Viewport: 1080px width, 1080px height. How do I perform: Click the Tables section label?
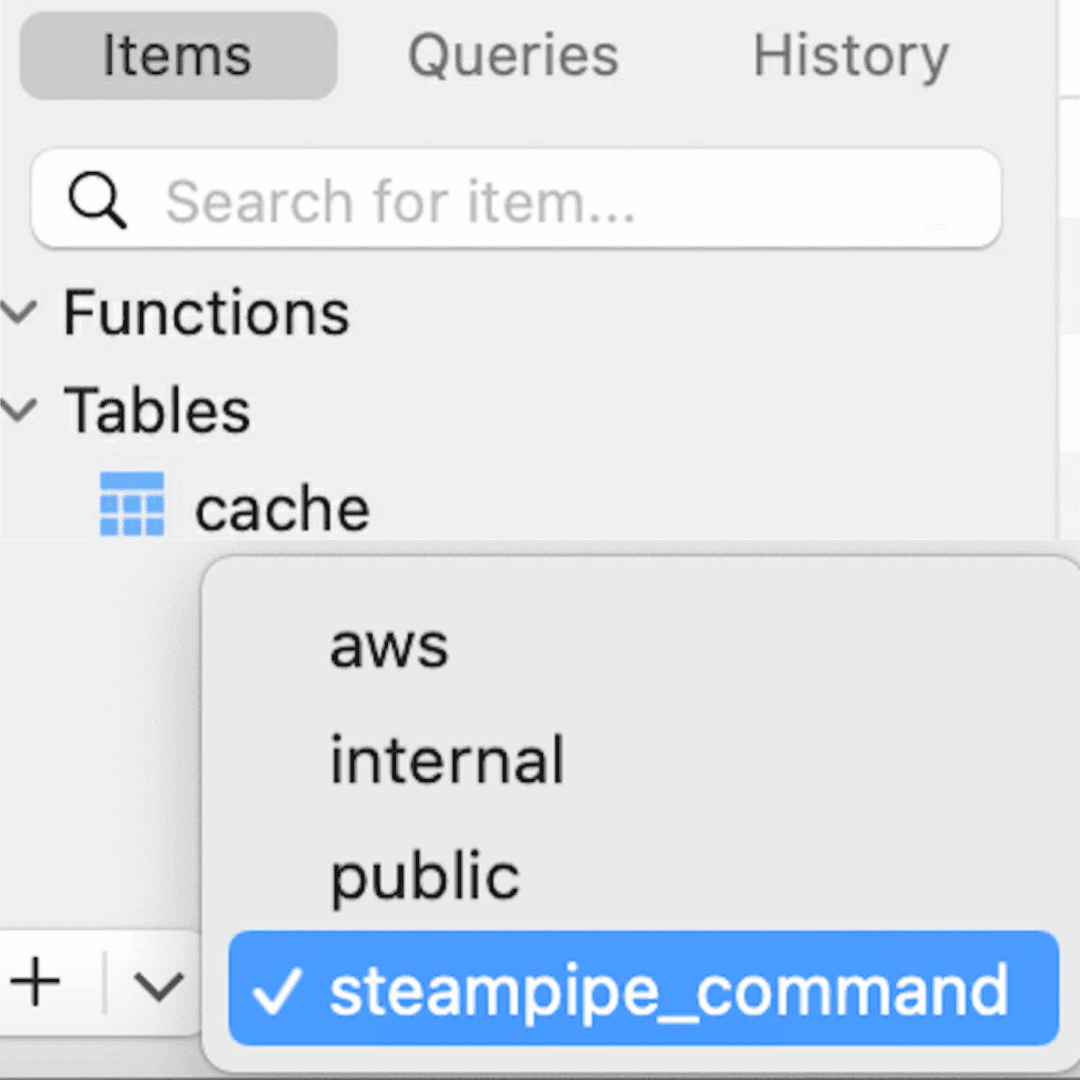[157, 411]
